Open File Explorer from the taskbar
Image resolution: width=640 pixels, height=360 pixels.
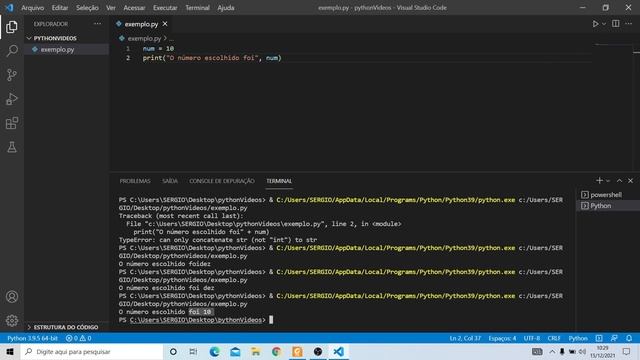[x=256, y=351]
